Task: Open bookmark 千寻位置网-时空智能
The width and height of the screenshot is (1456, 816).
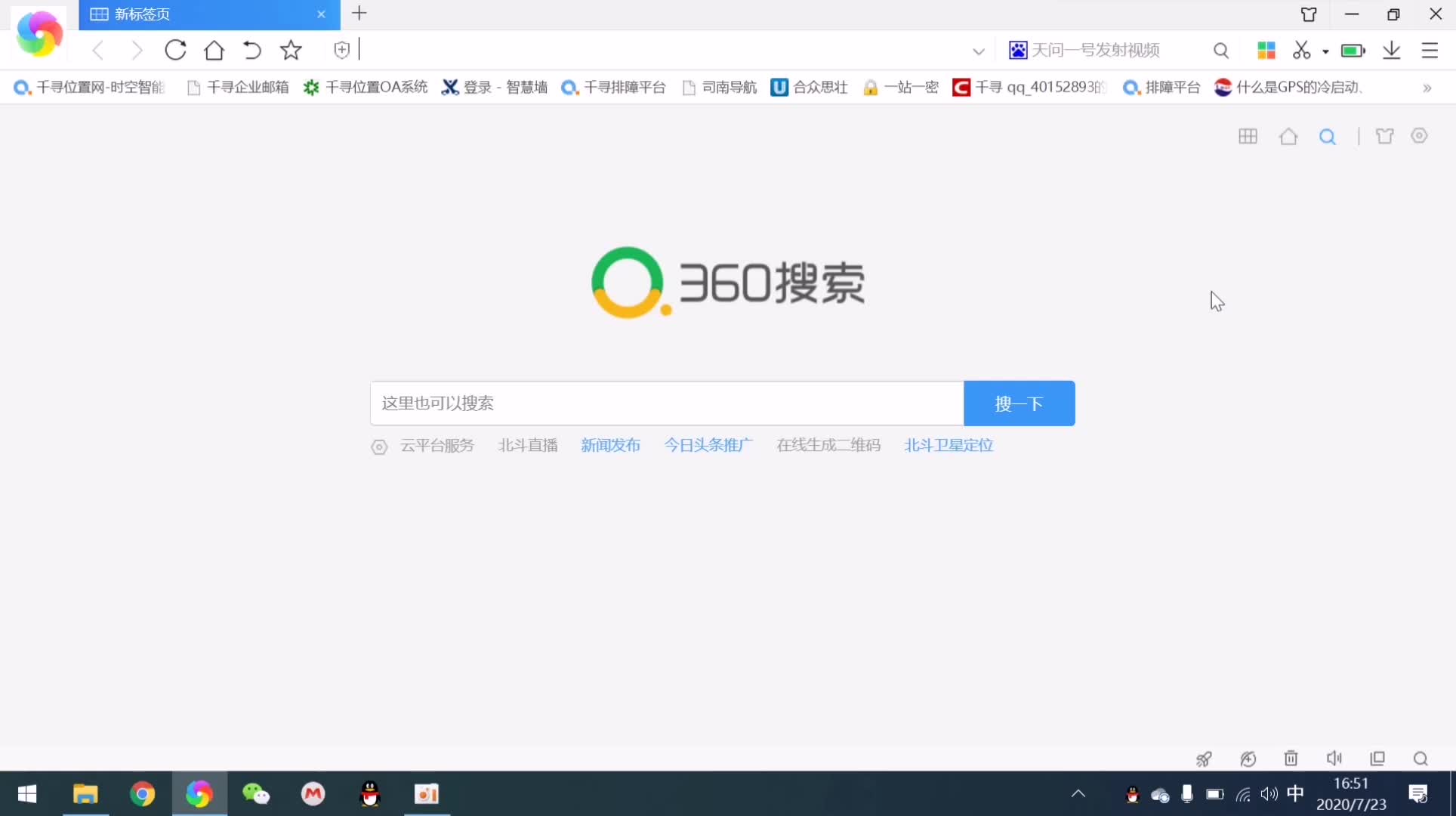Action: (x=89, y=88)
